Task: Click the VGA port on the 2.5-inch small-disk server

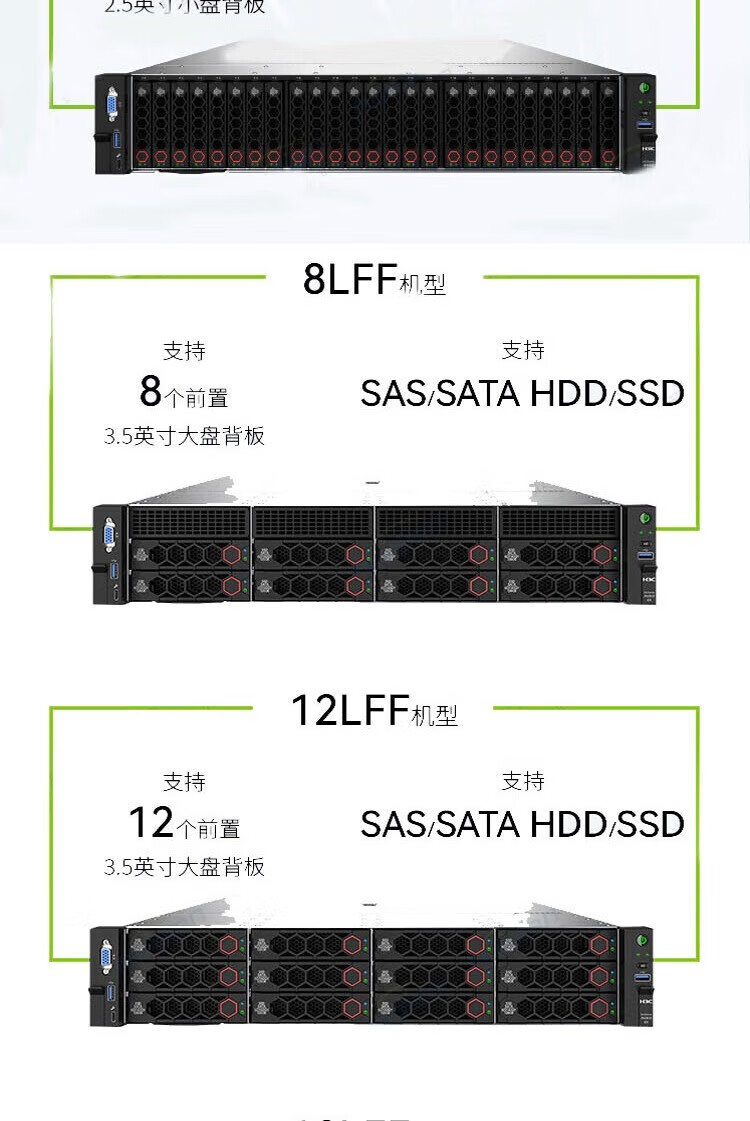Action: pos(112,105)
